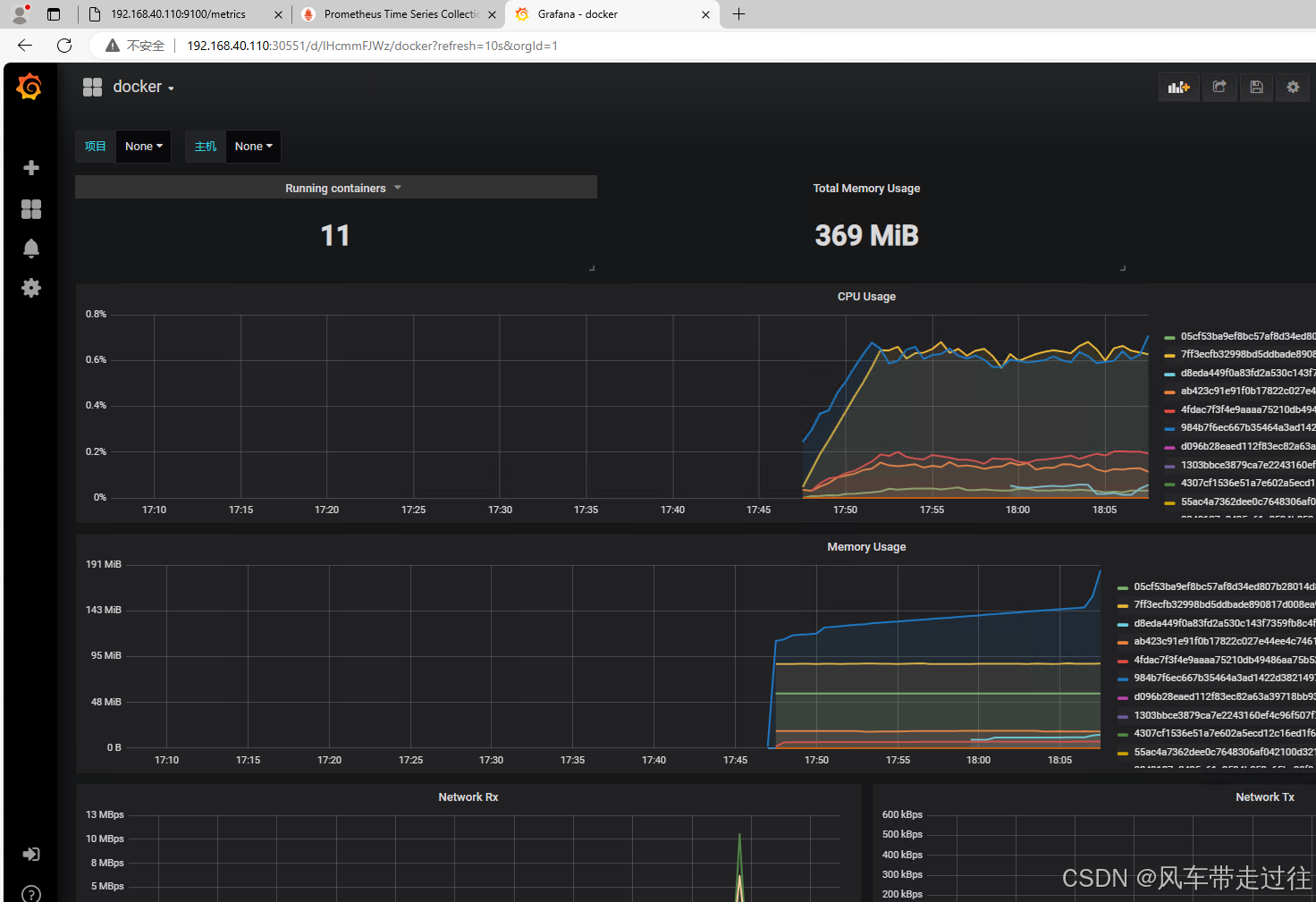The height and width of the screenshot is (902, 1316).
Task: Open the Help question mark icon
Action: [31, 893]
